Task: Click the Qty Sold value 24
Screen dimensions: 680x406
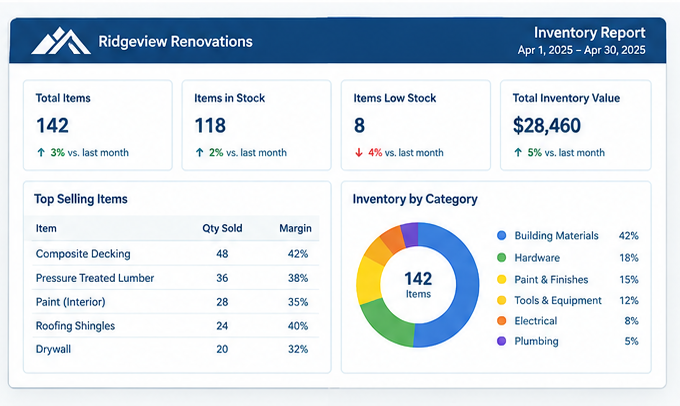Action: 222,326
